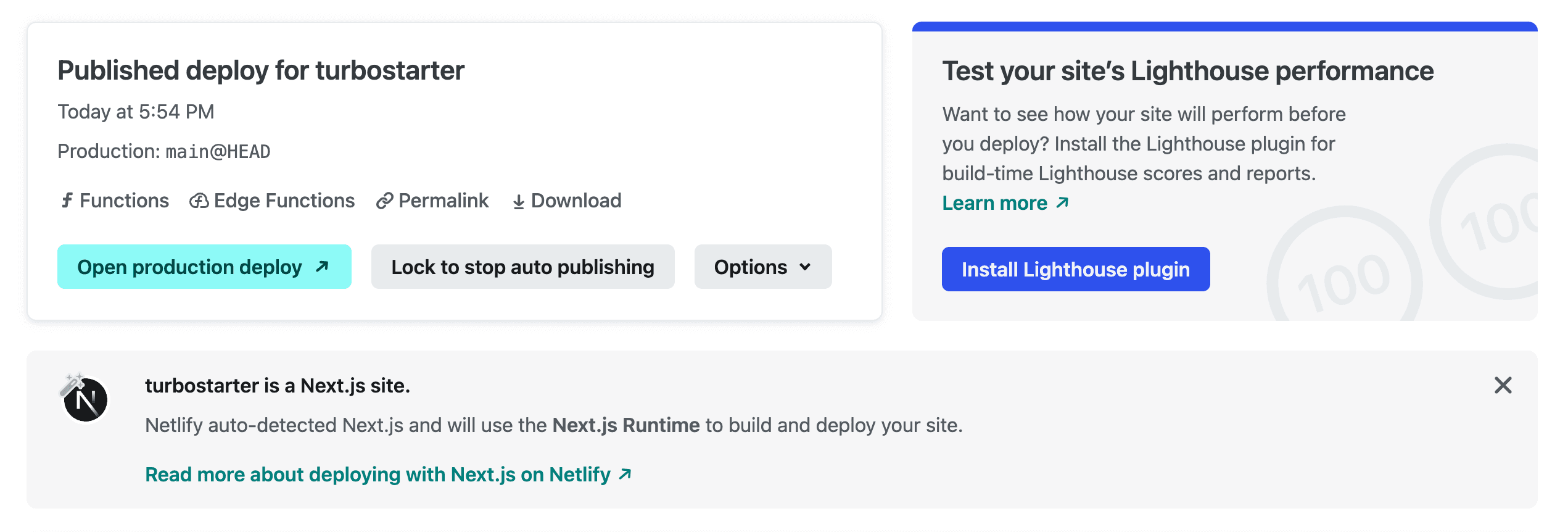Click 'turbostarter is a Next.js site.' text

coord(278,386)
